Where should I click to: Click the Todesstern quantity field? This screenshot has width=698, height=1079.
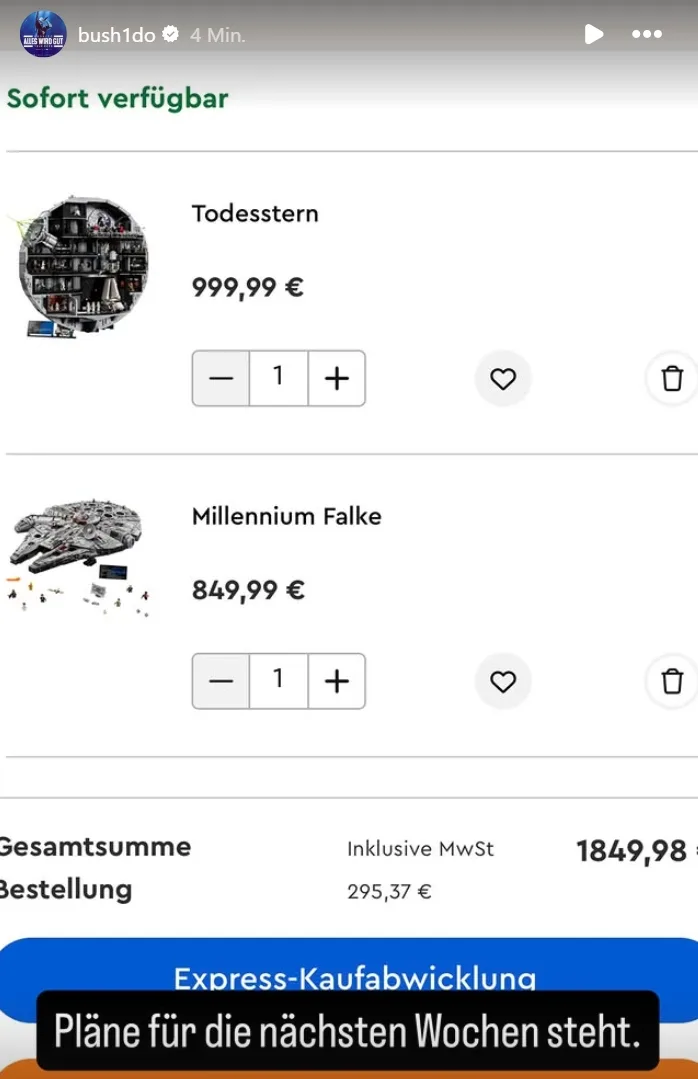(279, 379)
